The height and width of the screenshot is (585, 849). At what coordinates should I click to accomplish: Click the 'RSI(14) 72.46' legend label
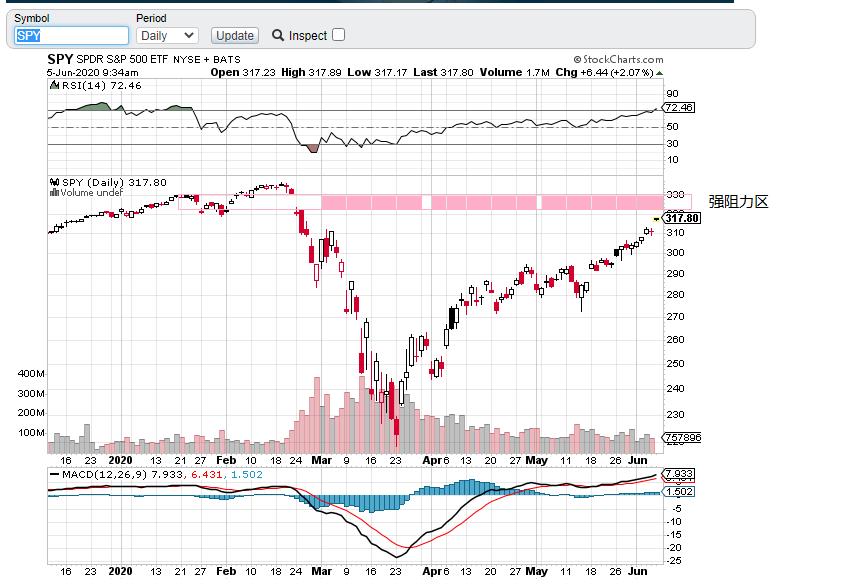[102, 86]
